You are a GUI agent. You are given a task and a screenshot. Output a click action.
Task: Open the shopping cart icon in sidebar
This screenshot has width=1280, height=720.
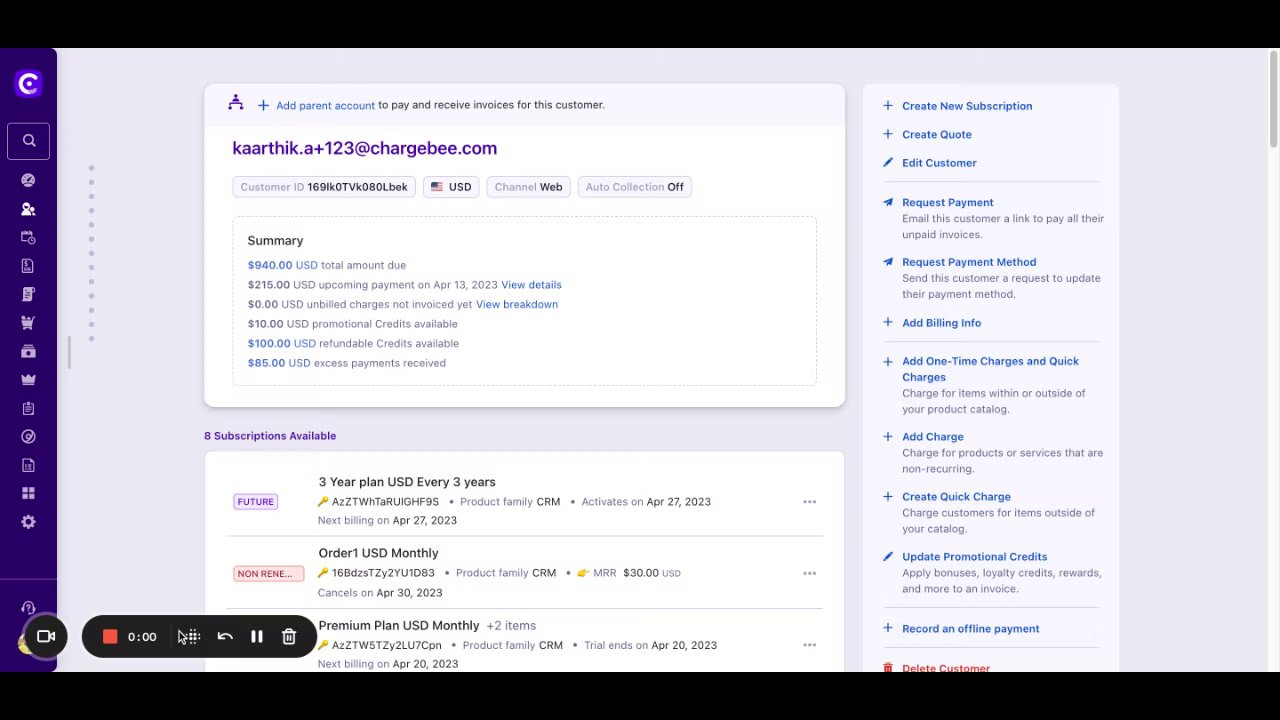tap(28, 322)
